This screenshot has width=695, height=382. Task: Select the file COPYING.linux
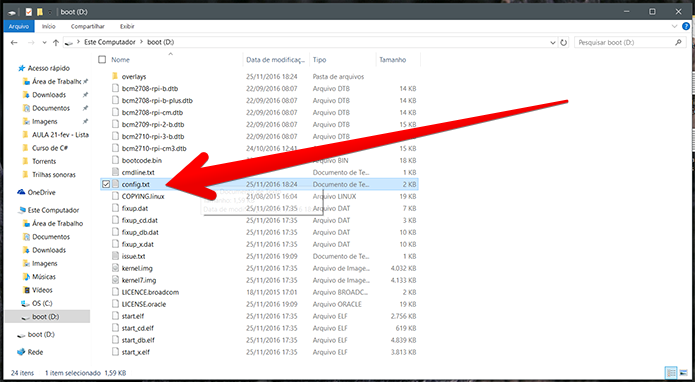tap(143, 196)
